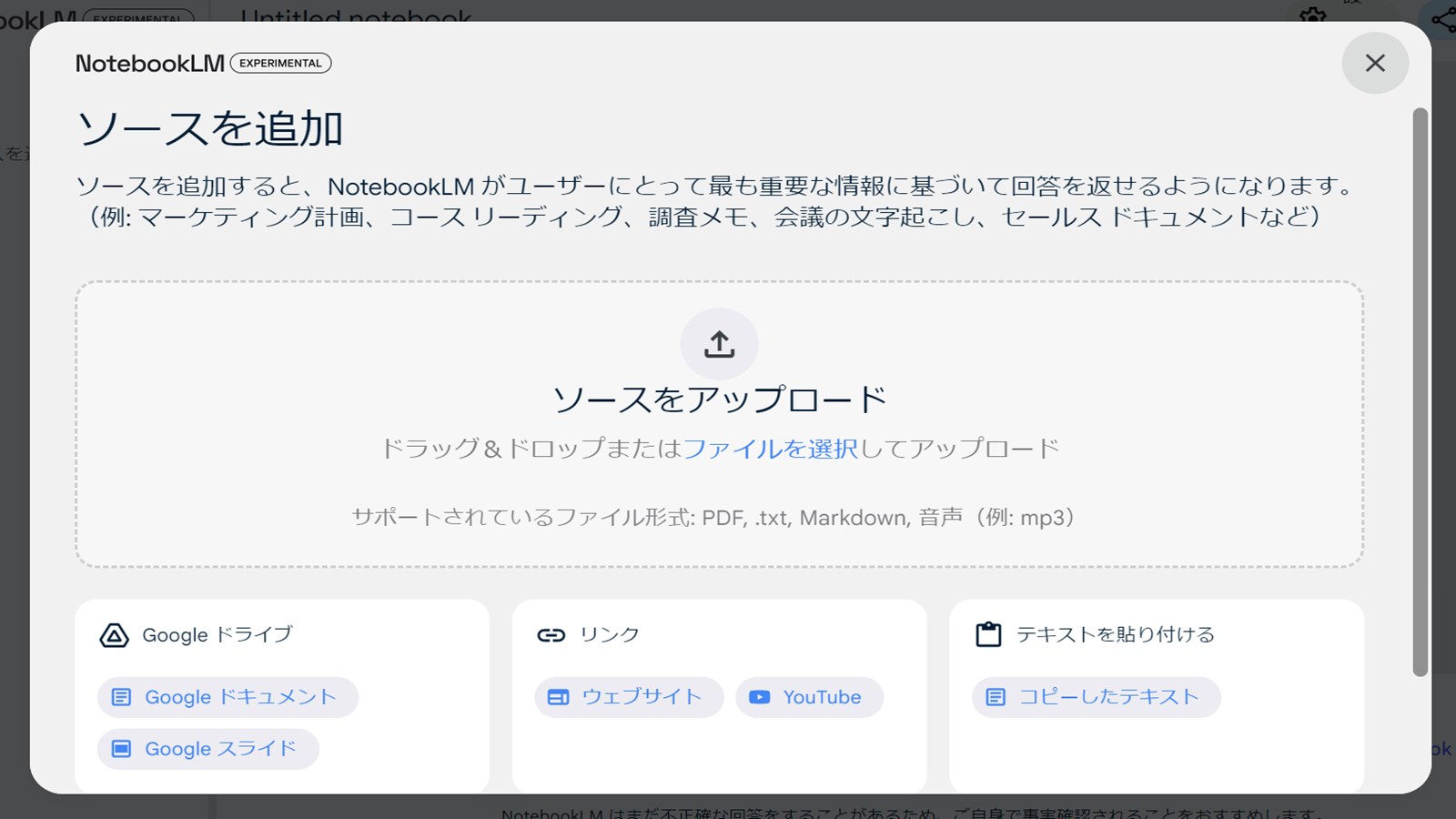The width and height of the screenshot is (1456, 819).
Task: Click the Google Docs document icon
Action: (x=122, y=696)
